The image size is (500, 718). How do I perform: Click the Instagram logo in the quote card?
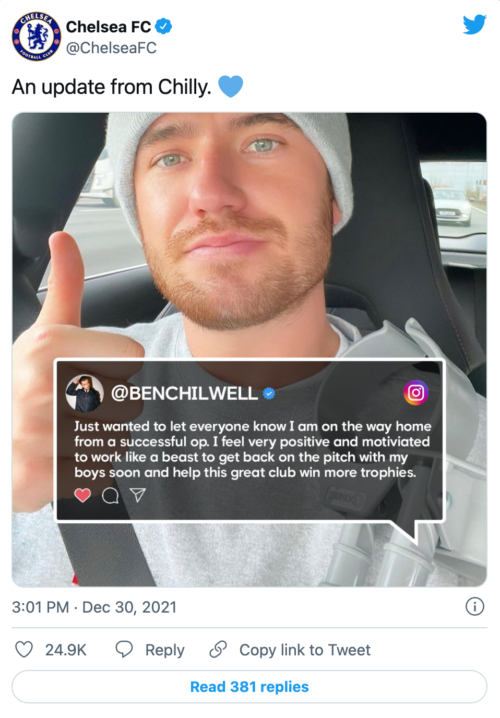416,393
